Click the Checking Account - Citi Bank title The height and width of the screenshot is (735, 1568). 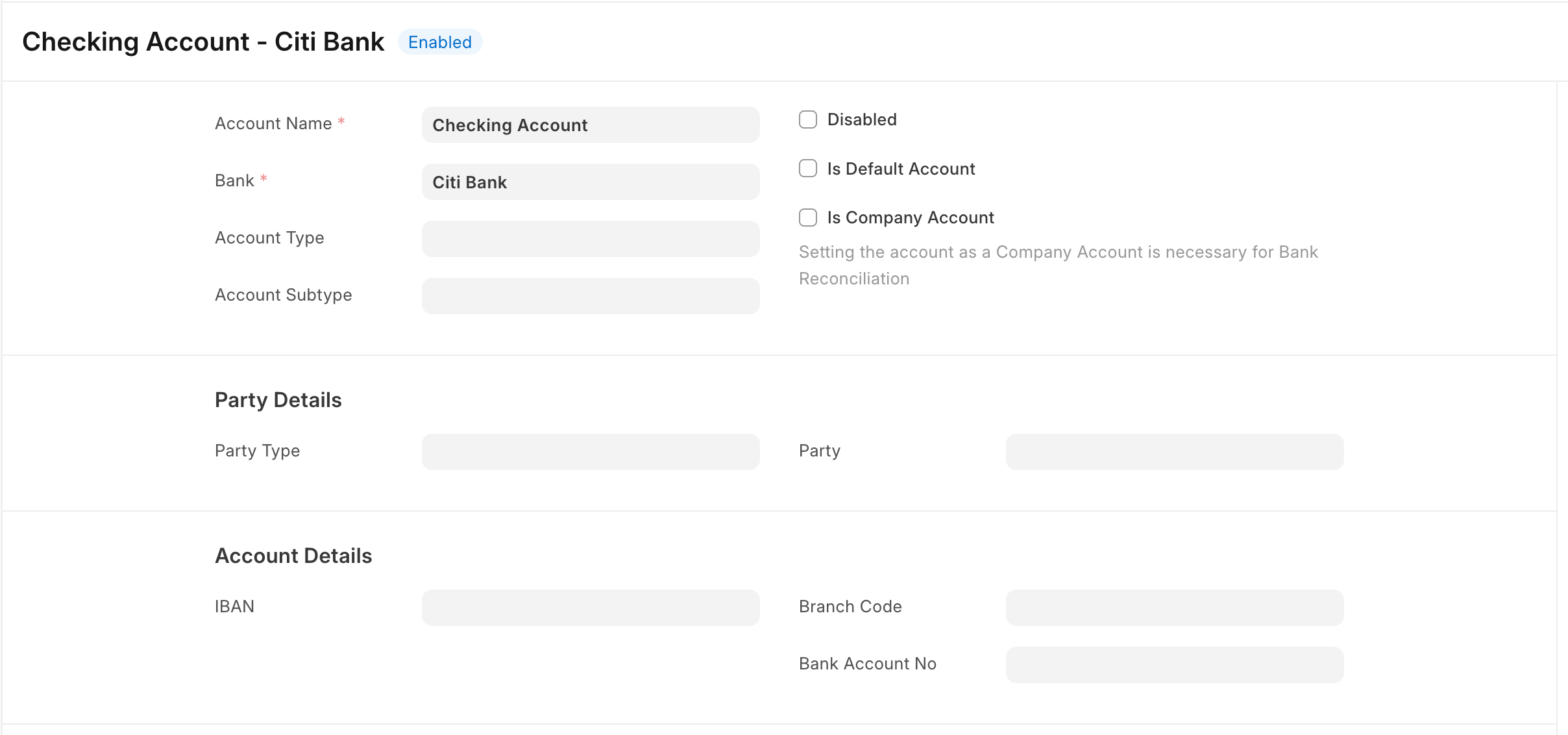pyautogui.click(x=203, y=42)
